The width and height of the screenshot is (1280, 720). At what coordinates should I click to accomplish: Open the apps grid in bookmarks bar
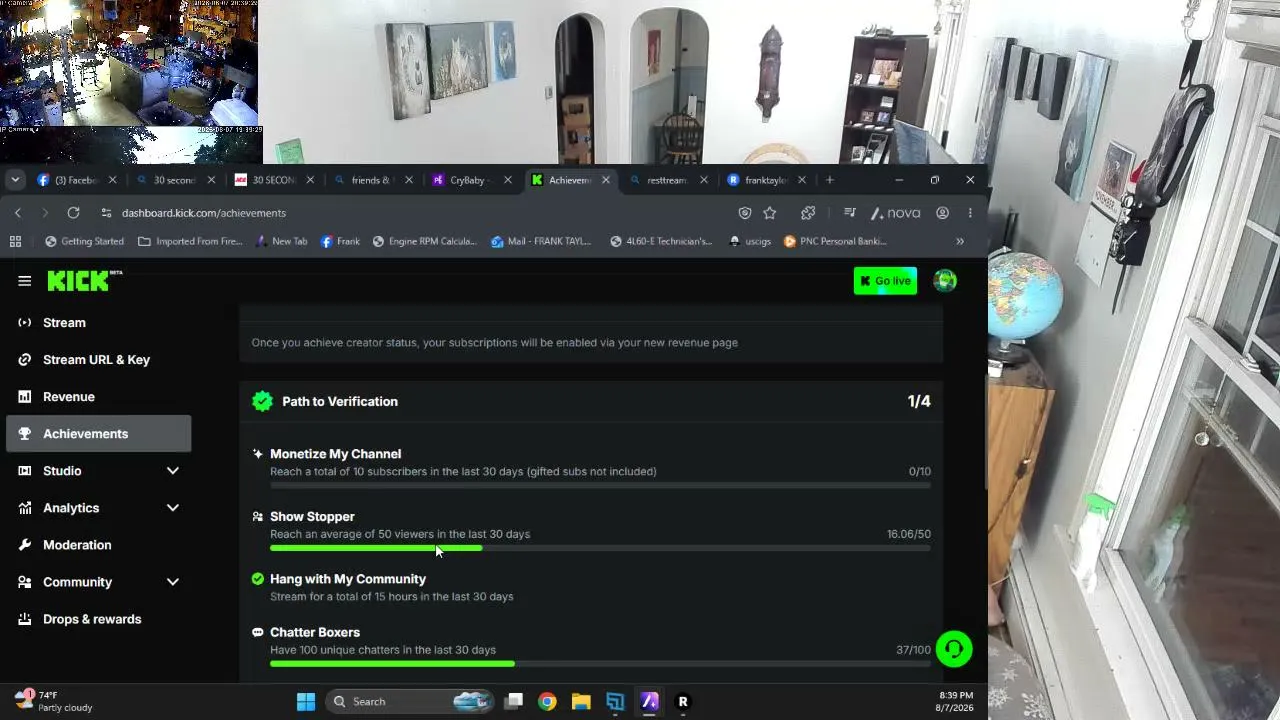(15, 241)
